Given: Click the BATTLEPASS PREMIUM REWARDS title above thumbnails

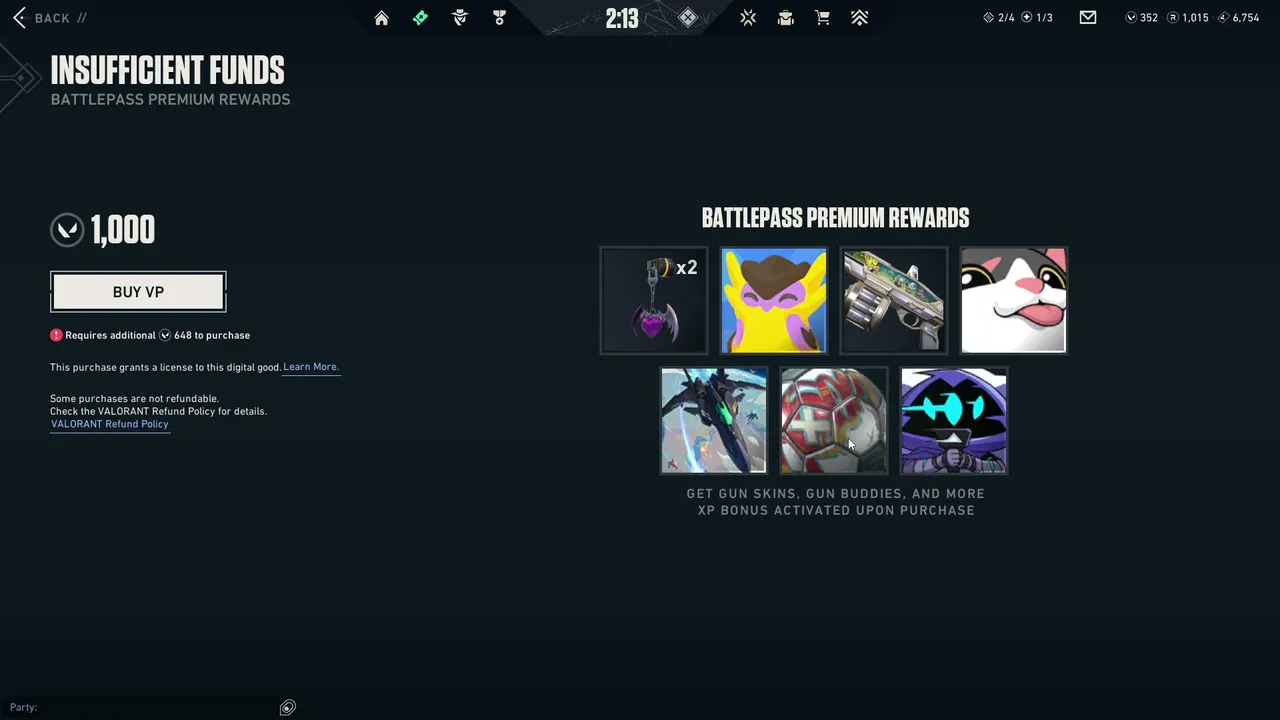Looking at the screenshot, I should tap(835, 218).
